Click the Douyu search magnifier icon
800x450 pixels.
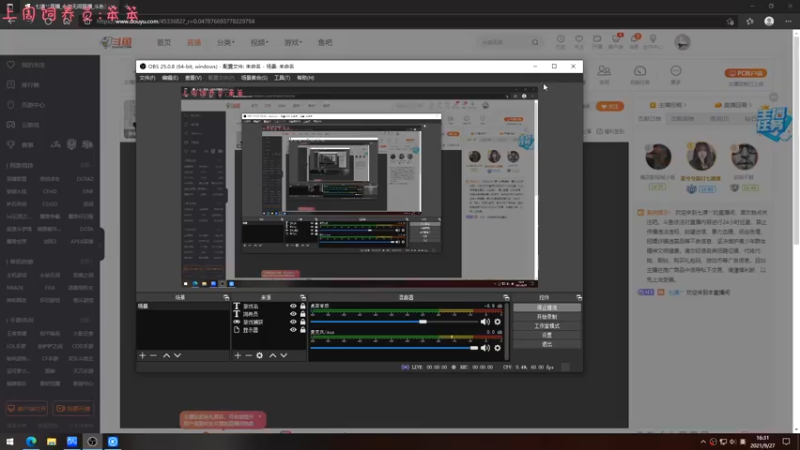click(535, 42)
